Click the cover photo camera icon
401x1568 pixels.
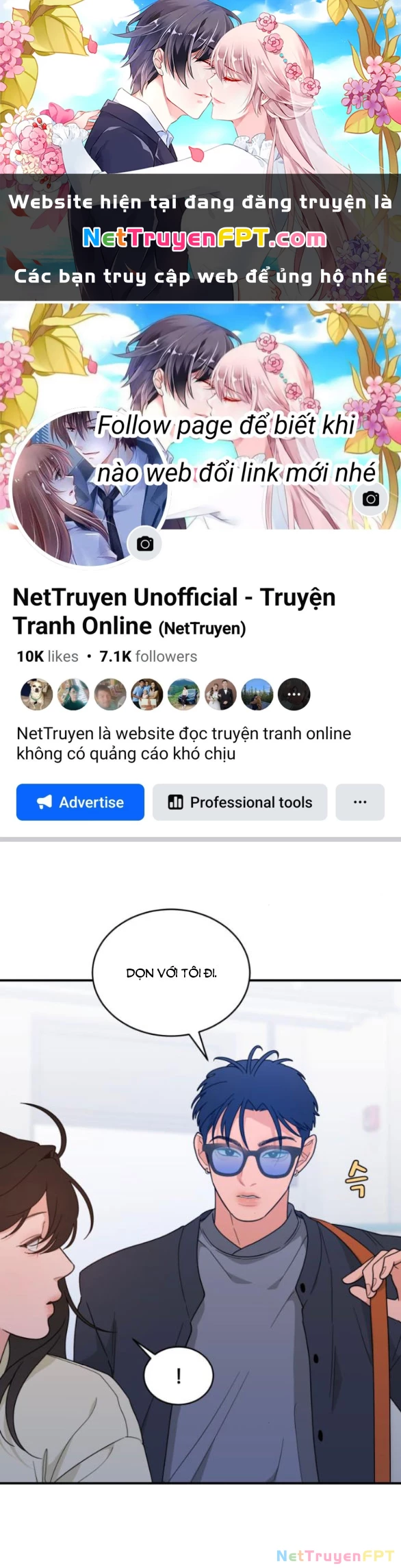[370, 499]
